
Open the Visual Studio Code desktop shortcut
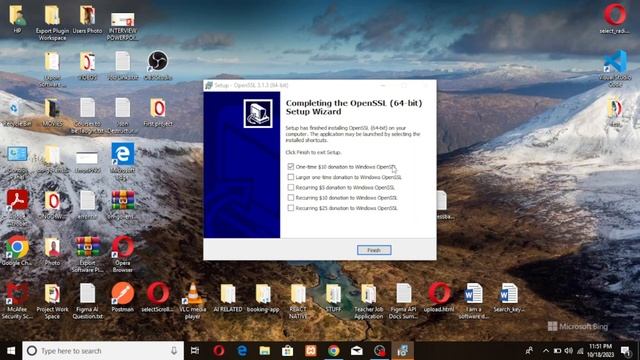[615, 69]
